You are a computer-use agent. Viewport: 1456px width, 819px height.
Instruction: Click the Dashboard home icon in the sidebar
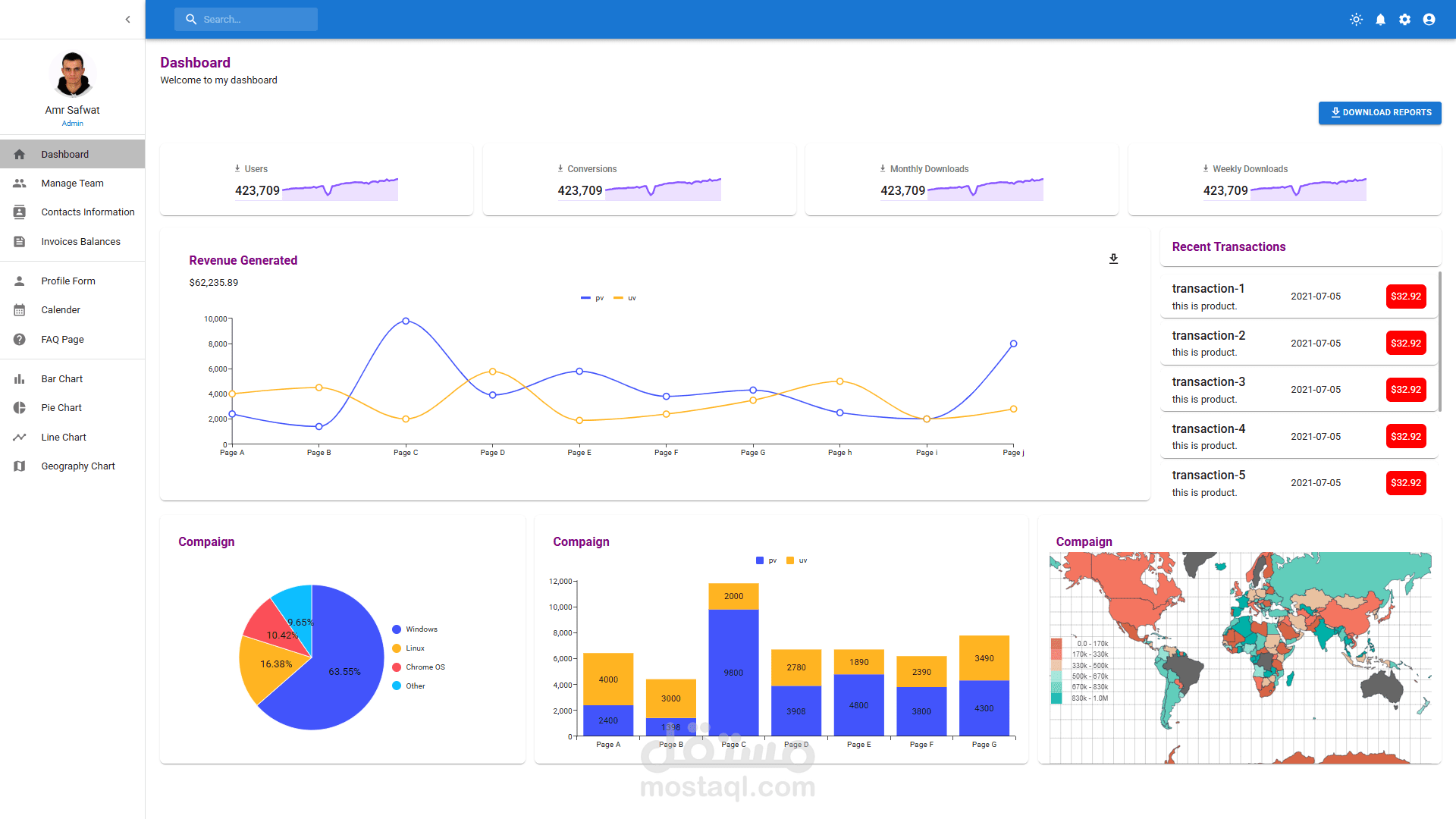pos(20,154)
